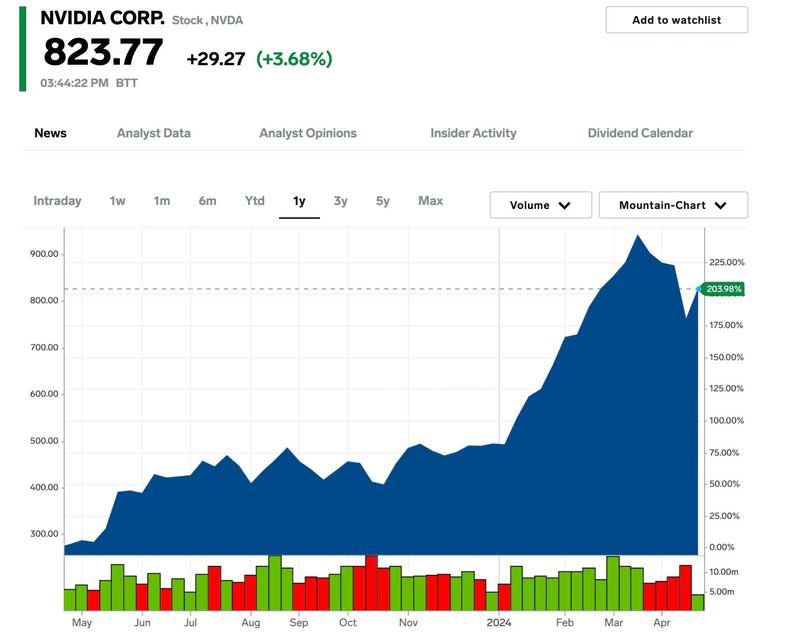
Task: Click the 900.00 price axis label
Action: (x=44, y=254)
